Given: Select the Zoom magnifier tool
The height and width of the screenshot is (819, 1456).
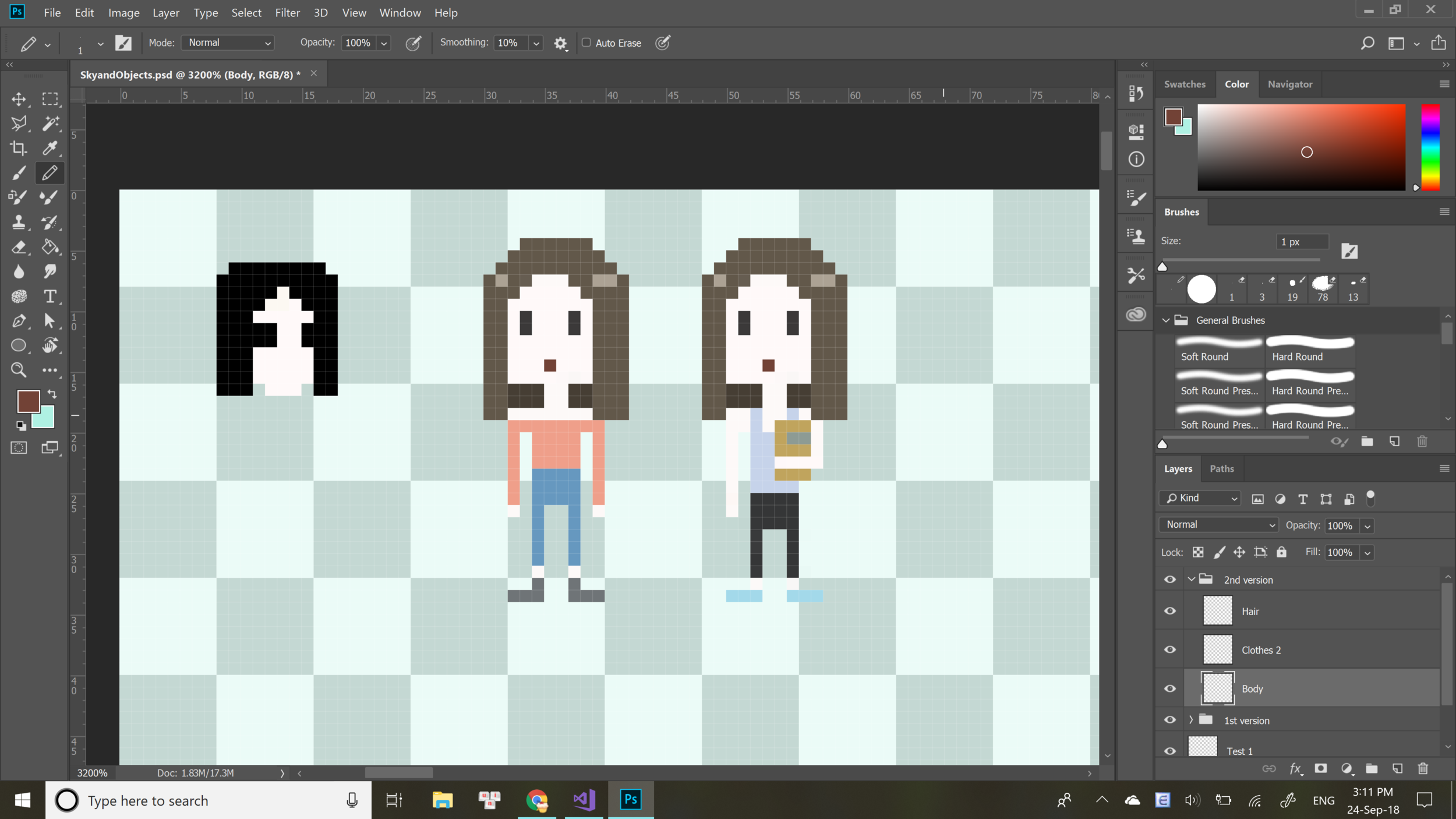Looking at the screenshot, I should click(19, 370).
